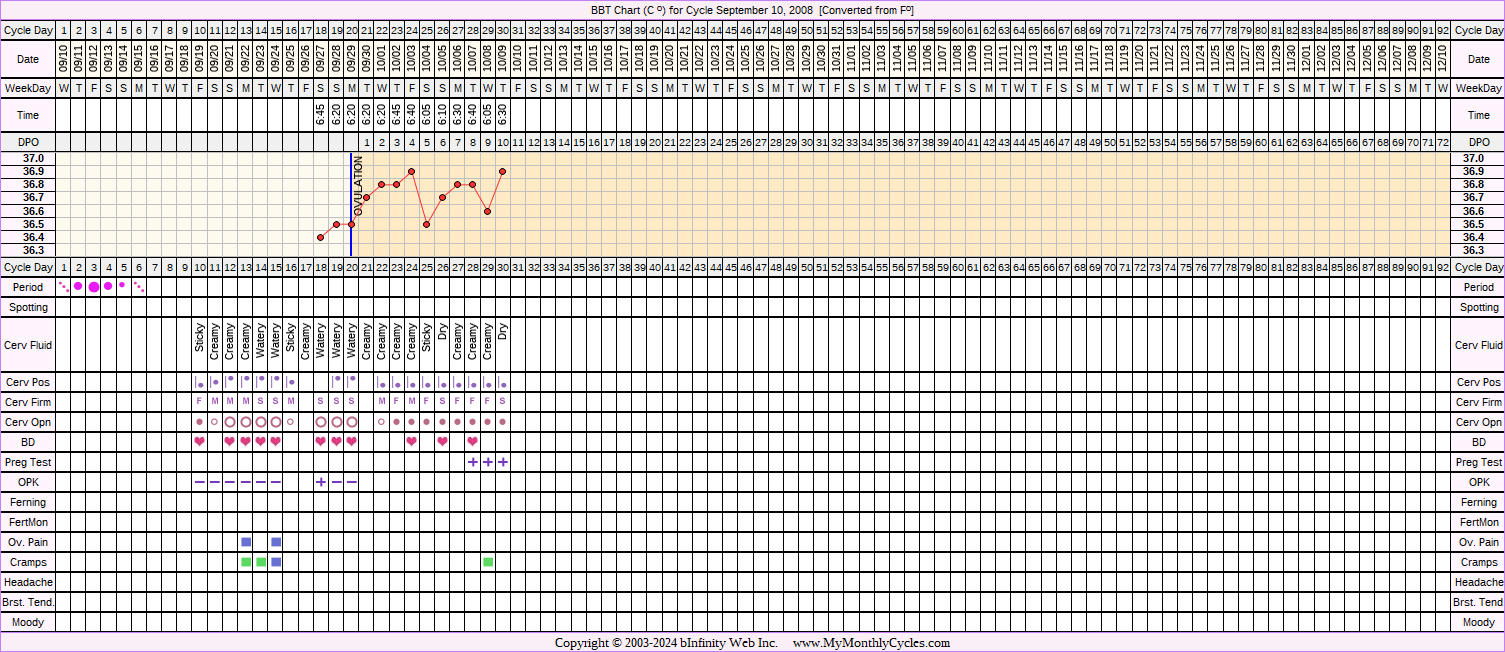
Task: Click the green Cramps square on cycle day 29
Action: click(488, 562)
